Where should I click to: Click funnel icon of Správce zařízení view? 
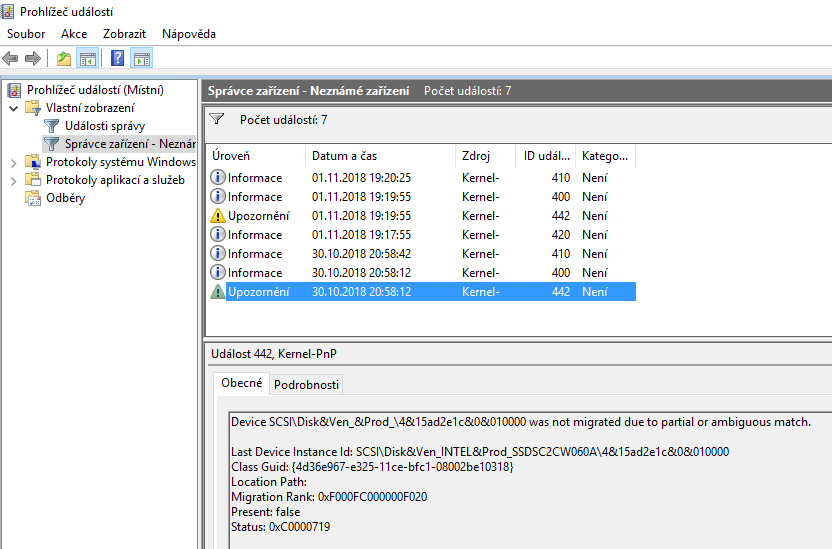tap(51, 144)
